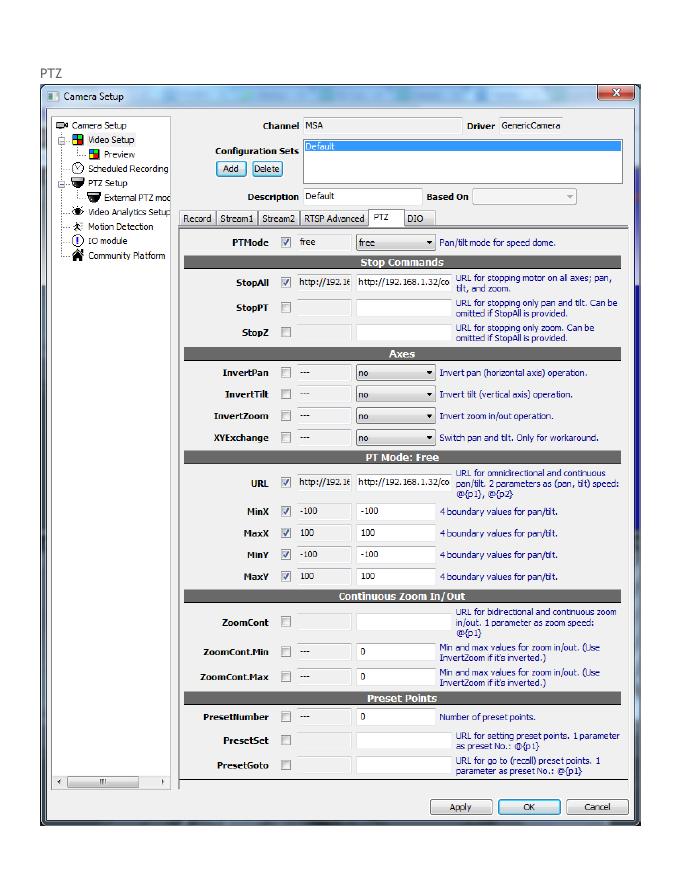
Task: Switch to the RTSP Advanced tab
Action: tap(334, 218)
